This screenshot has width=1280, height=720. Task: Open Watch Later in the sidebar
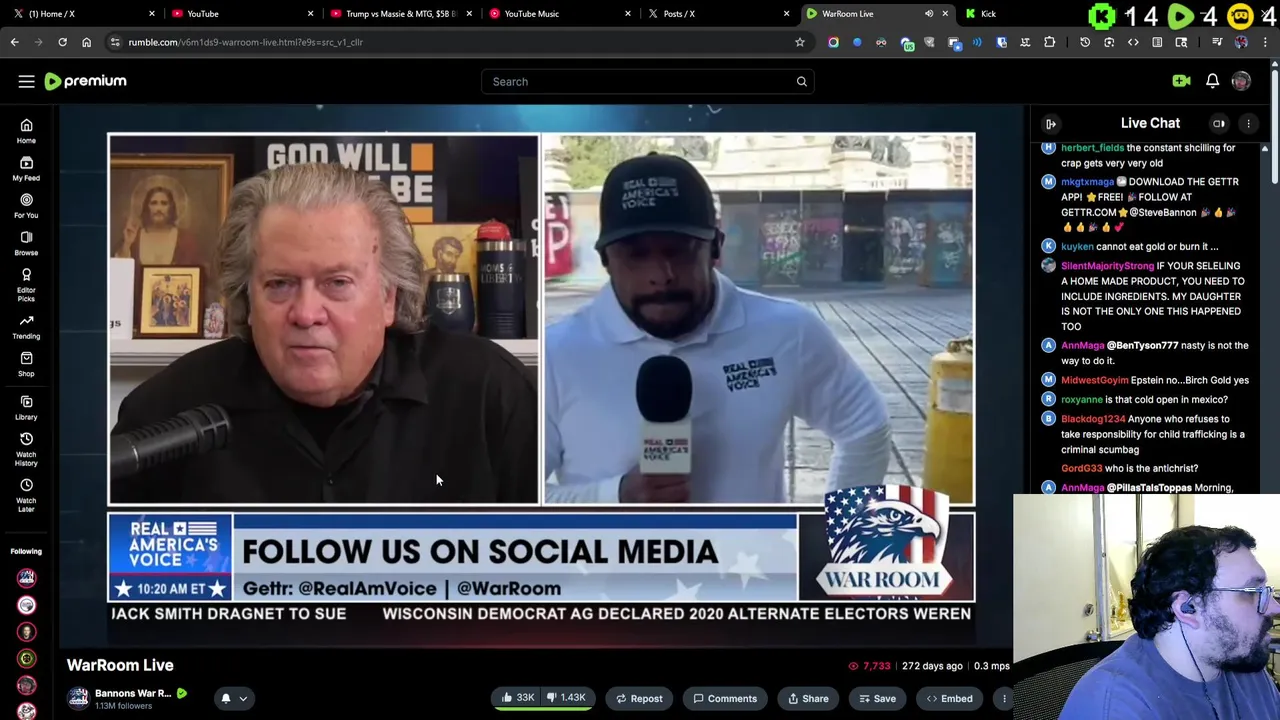(26, 495)
